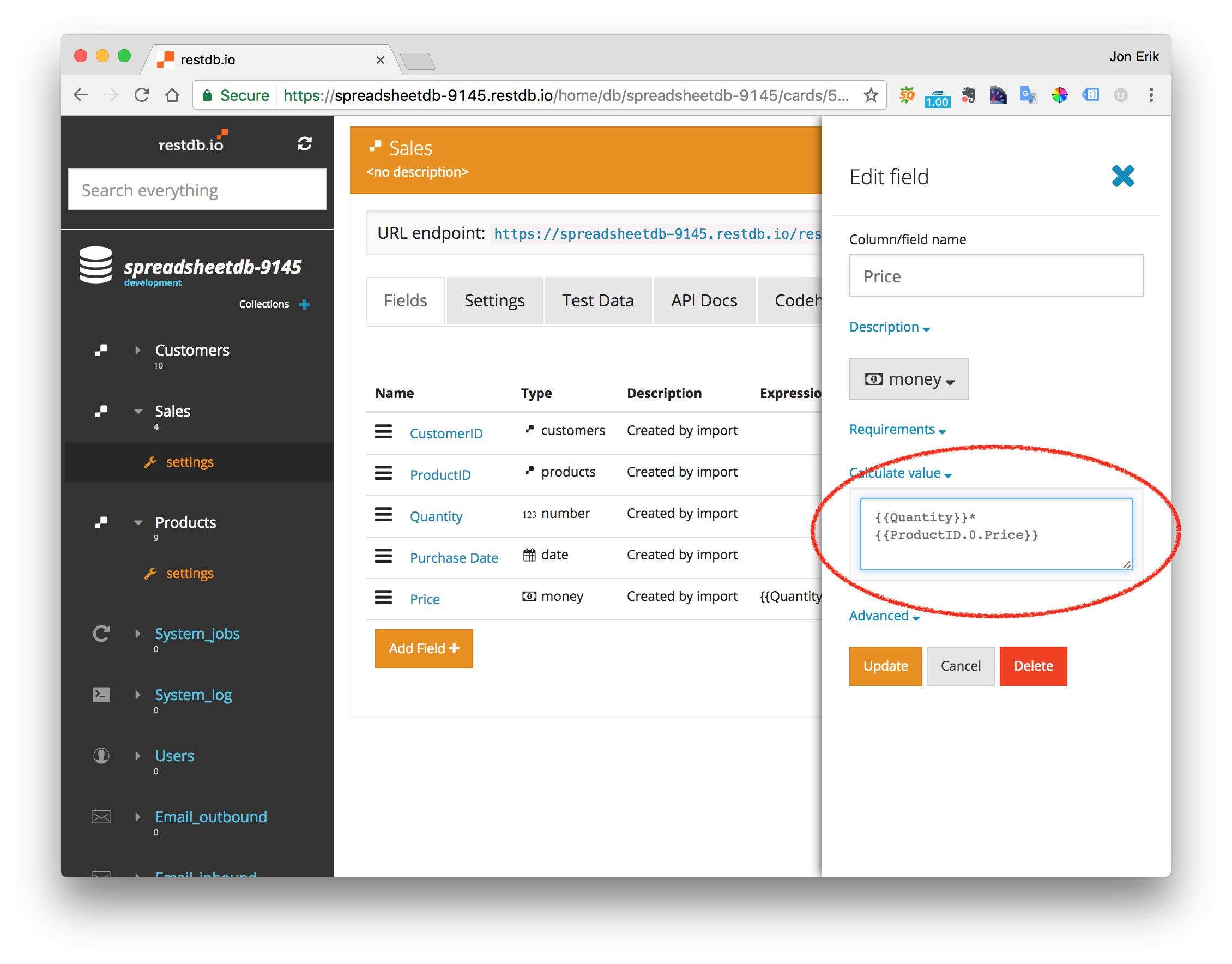
Task: Click the Update button to save changes
Action: tap(884, 665)
